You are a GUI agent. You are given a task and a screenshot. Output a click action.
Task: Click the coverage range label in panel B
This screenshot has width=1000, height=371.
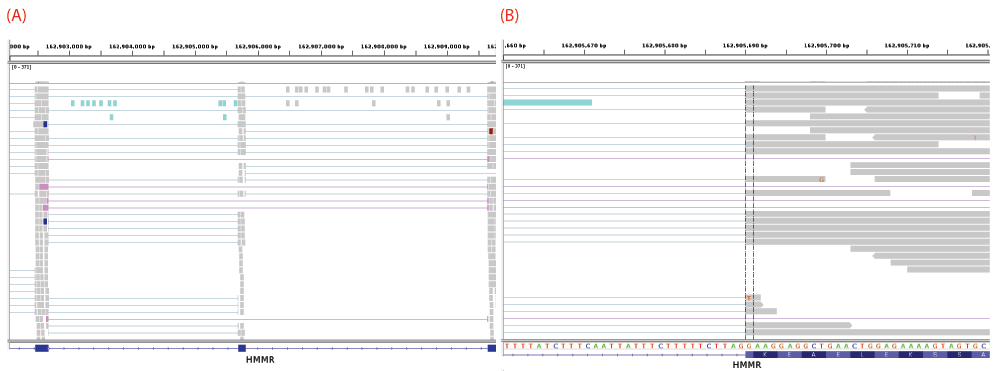coord(514,66)
